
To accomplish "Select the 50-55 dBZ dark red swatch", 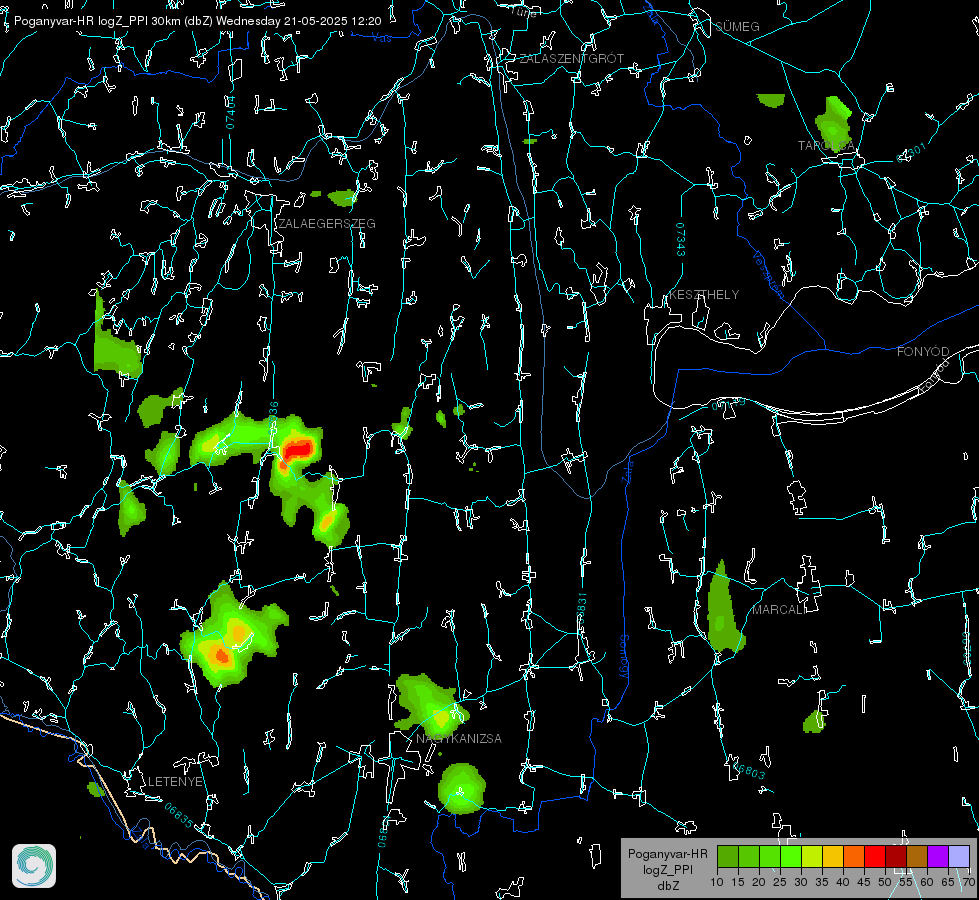I will click(x=896, y=856).
